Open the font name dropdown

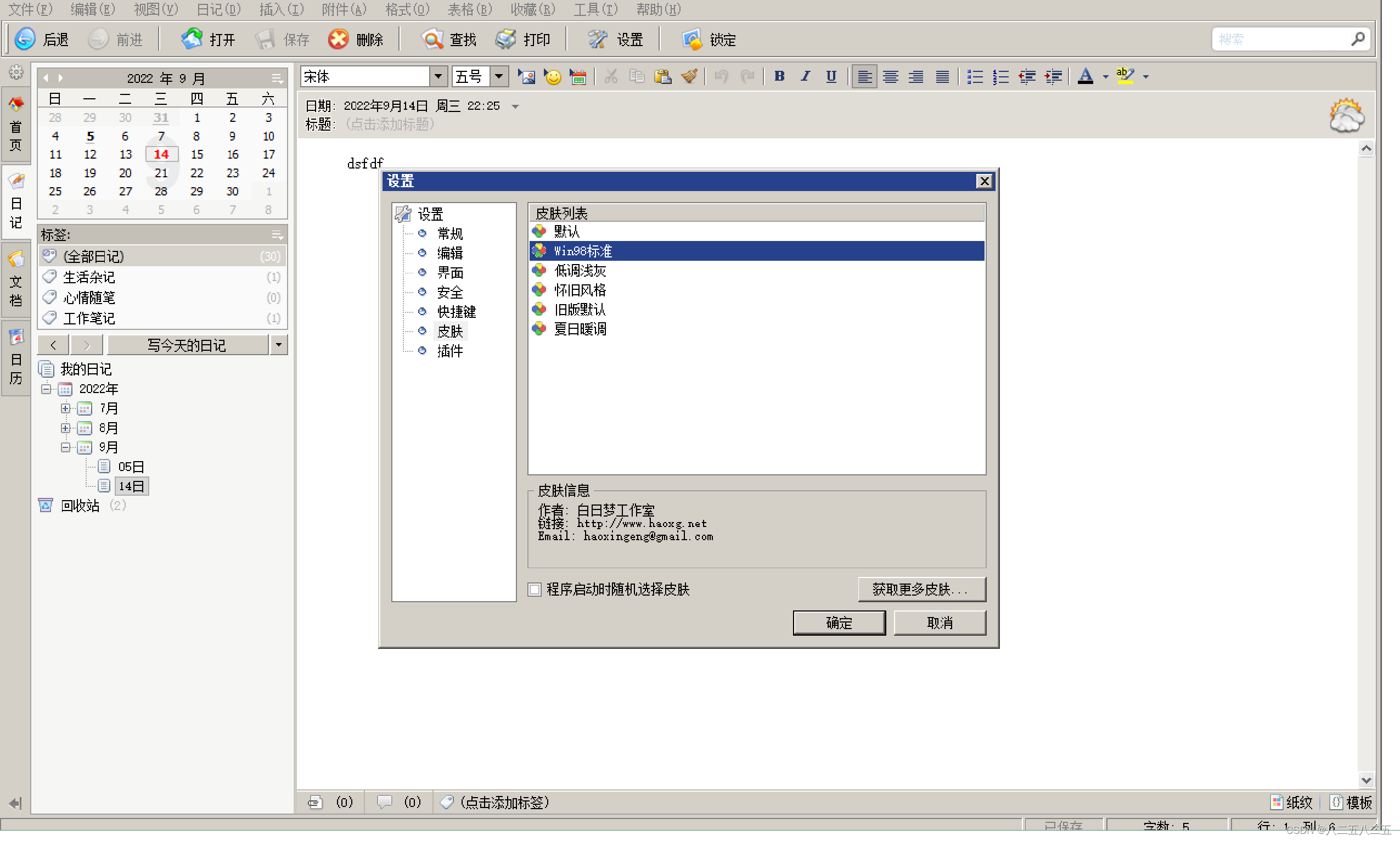(x=438, y=76)
